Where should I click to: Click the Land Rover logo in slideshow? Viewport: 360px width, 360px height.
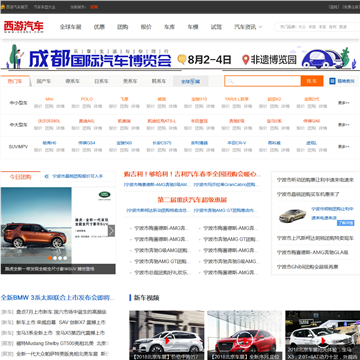coord(104,196)
